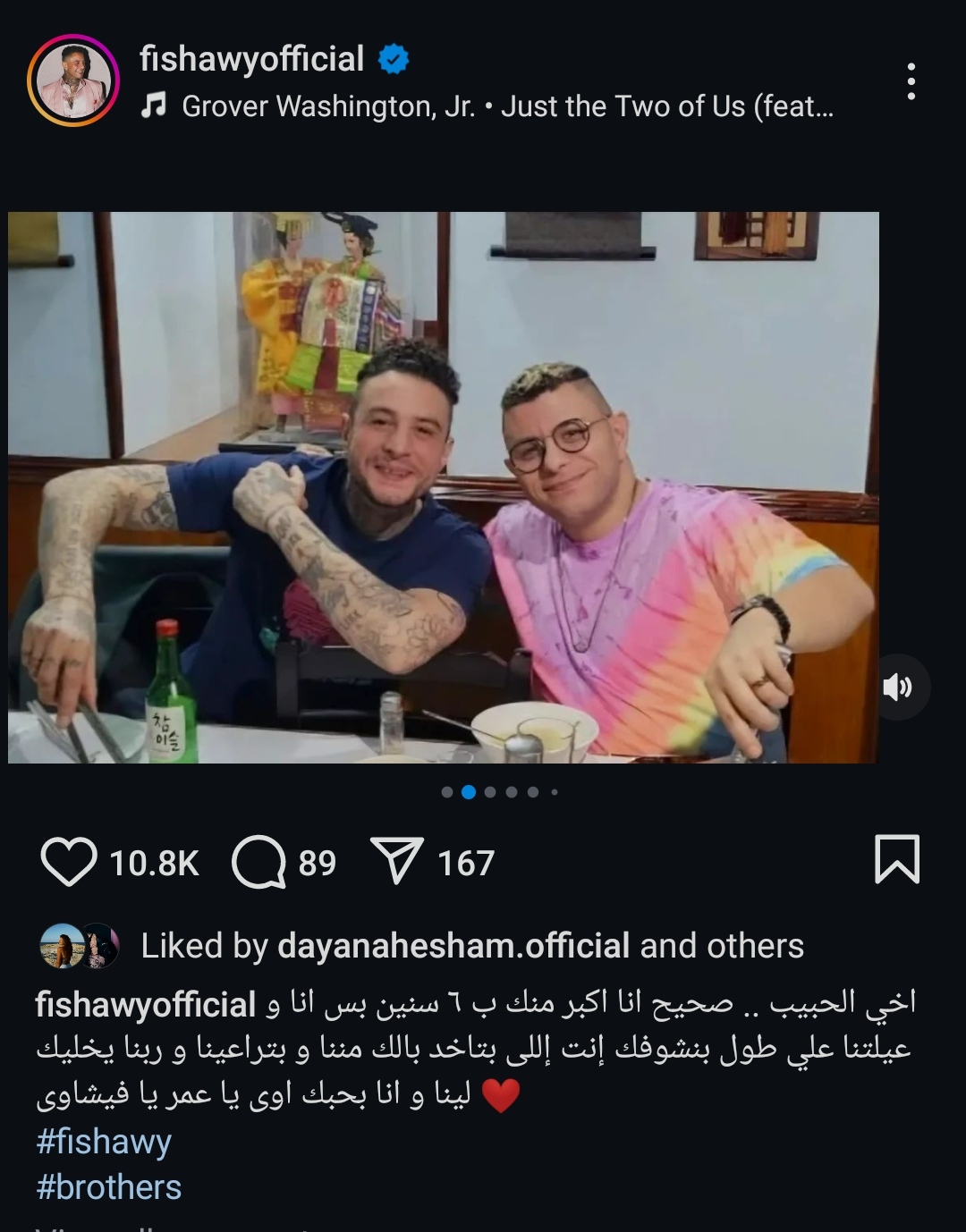The width and height of the screenshot is (966, 1232).
Task: Open #brothers hashtag
Action: point(109,1187)
